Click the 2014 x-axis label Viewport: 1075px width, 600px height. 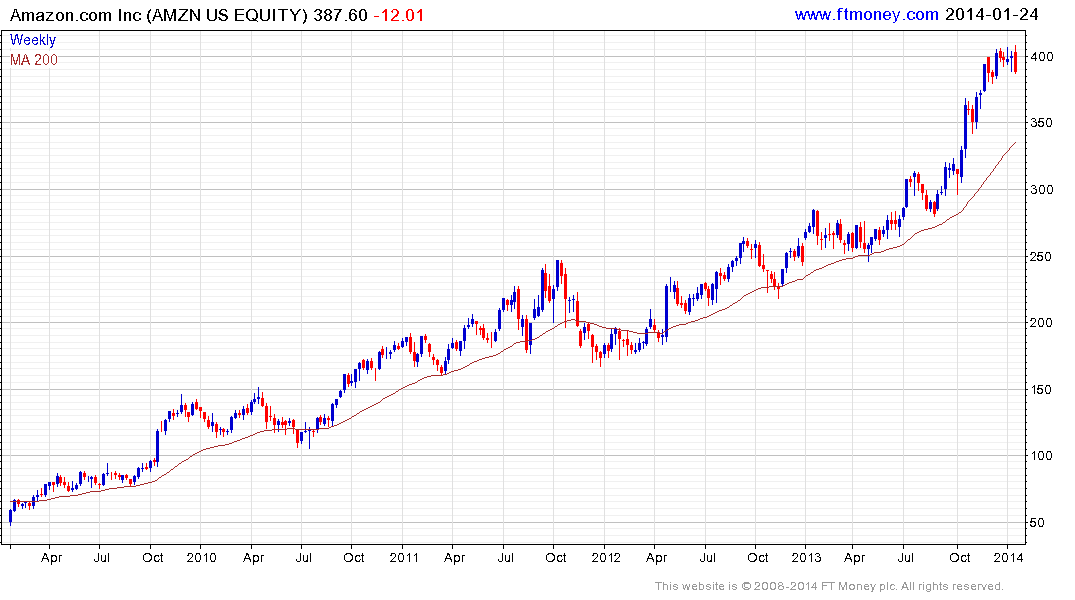pyautogui.click(x=1008, y=557)
